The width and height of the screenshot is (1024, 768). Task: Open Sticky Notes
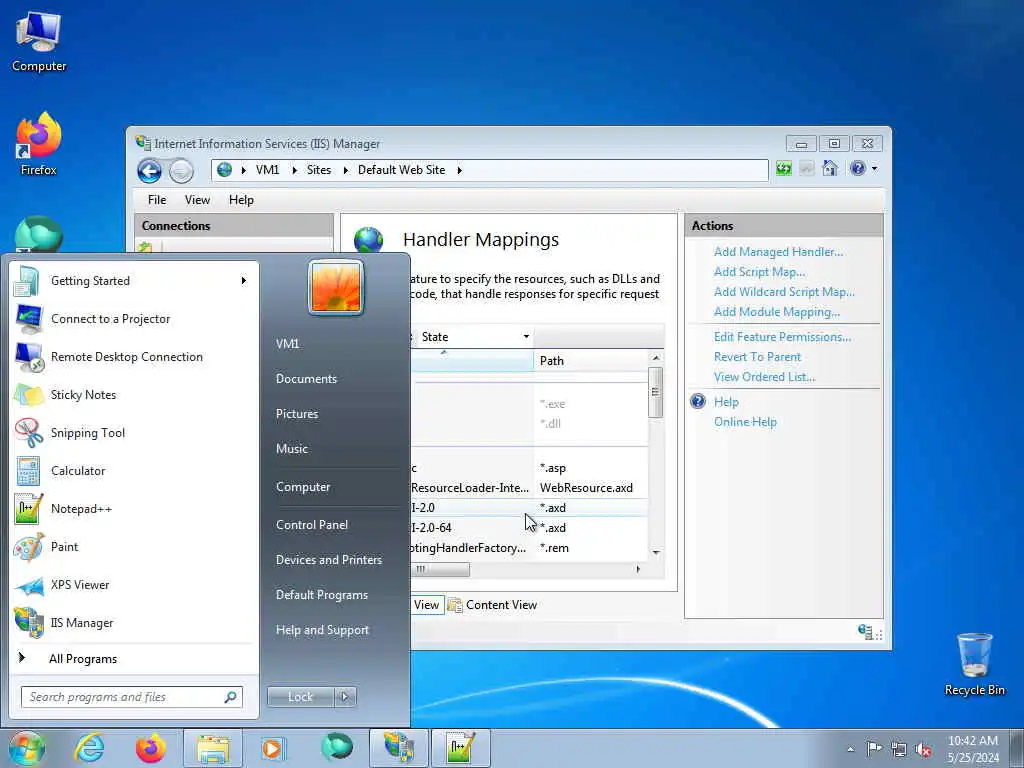pos(134,394)
